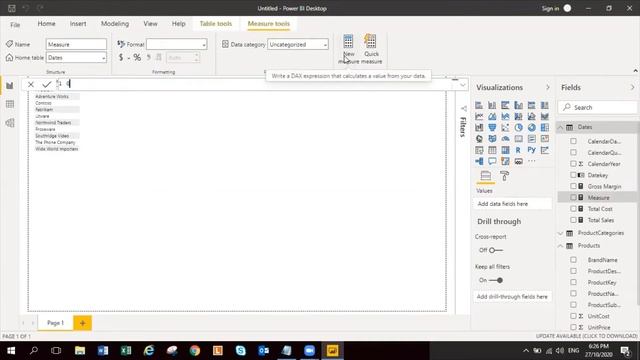This screenshot has width=640, height=360.
Task: Select the area chart visual
Action: point(492,116)
